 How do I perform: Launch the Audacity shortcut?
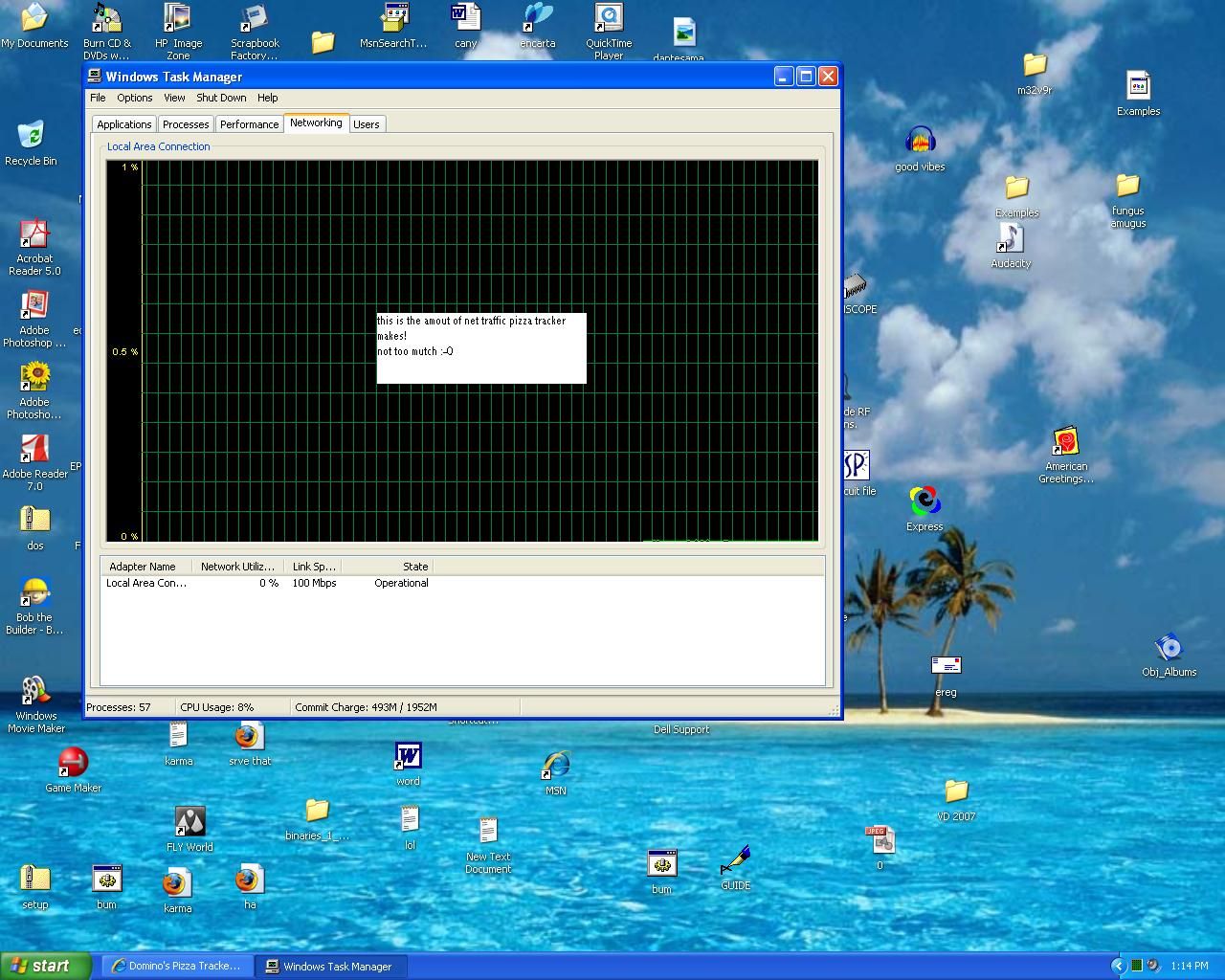click(x=1012, y=246)
